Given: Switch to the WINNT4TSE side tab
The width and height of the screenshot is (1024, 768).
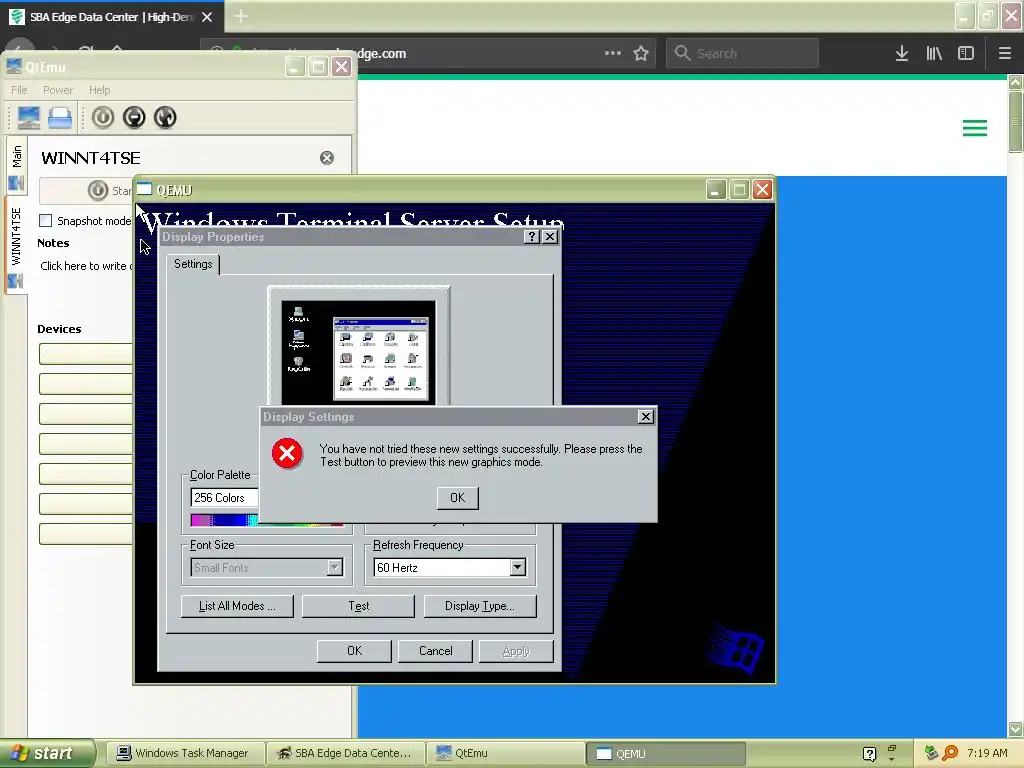Looking at the screenshot, I should [16, 245].
